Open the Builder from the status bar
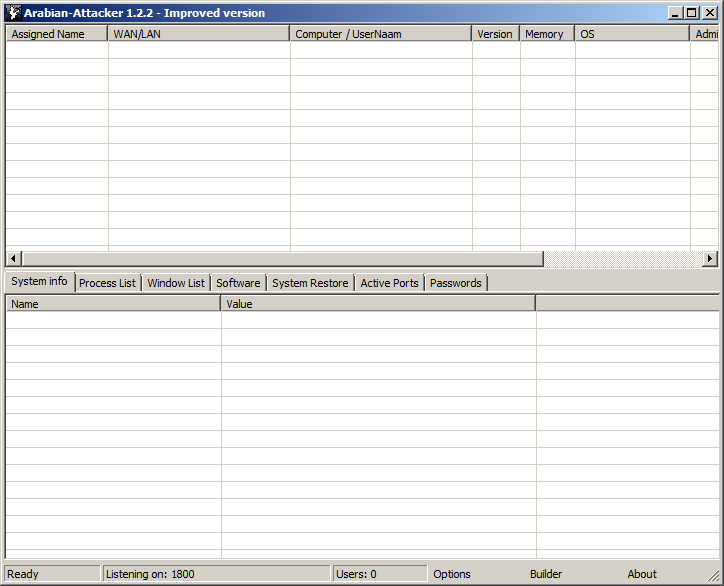Screen dimensions: 724x586 pyautogui.click(x=546, y=574)
